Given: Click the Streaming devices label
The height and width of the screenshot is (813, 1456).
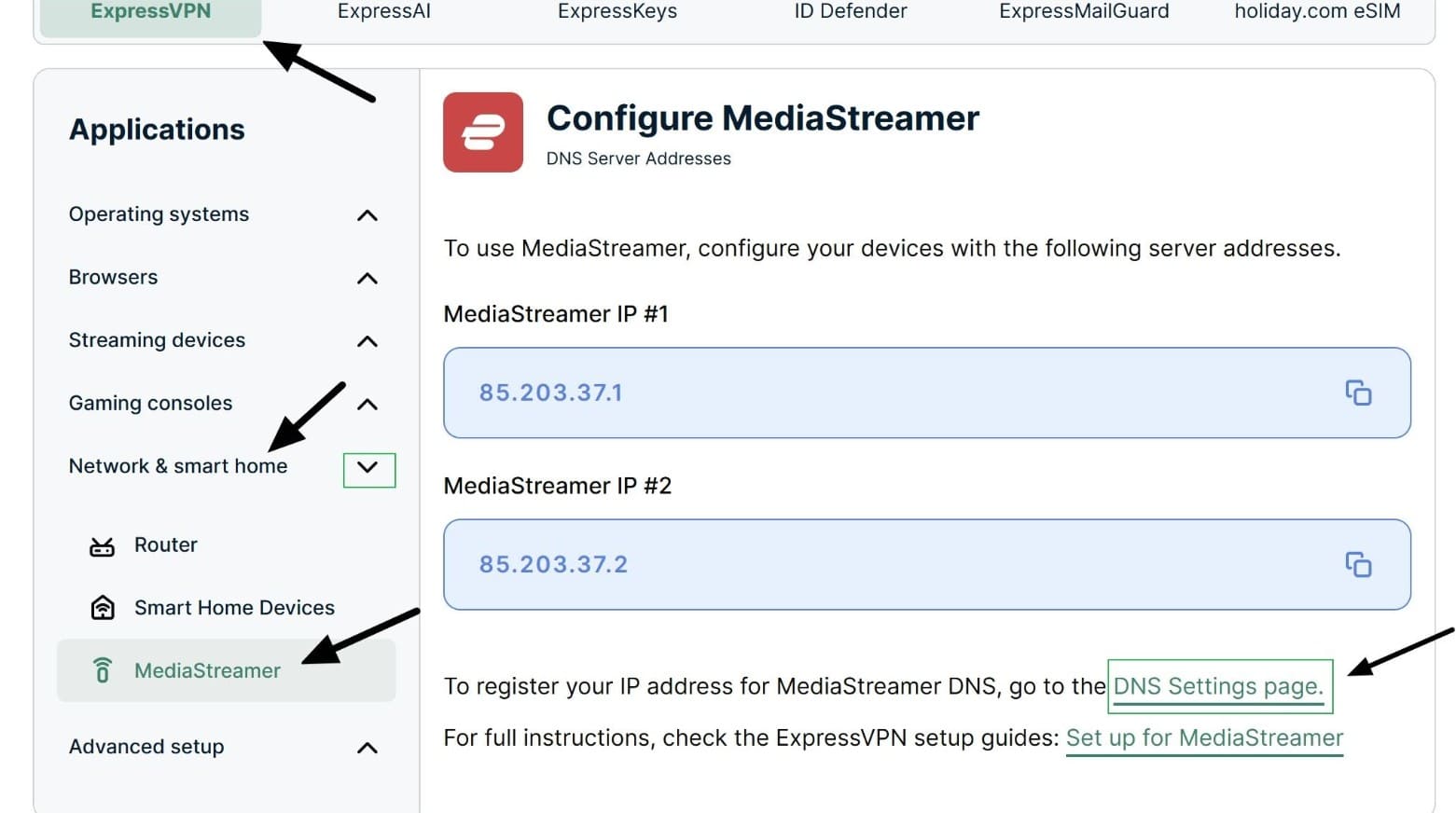Looking at the screenshot, I should tap(157, 340).
